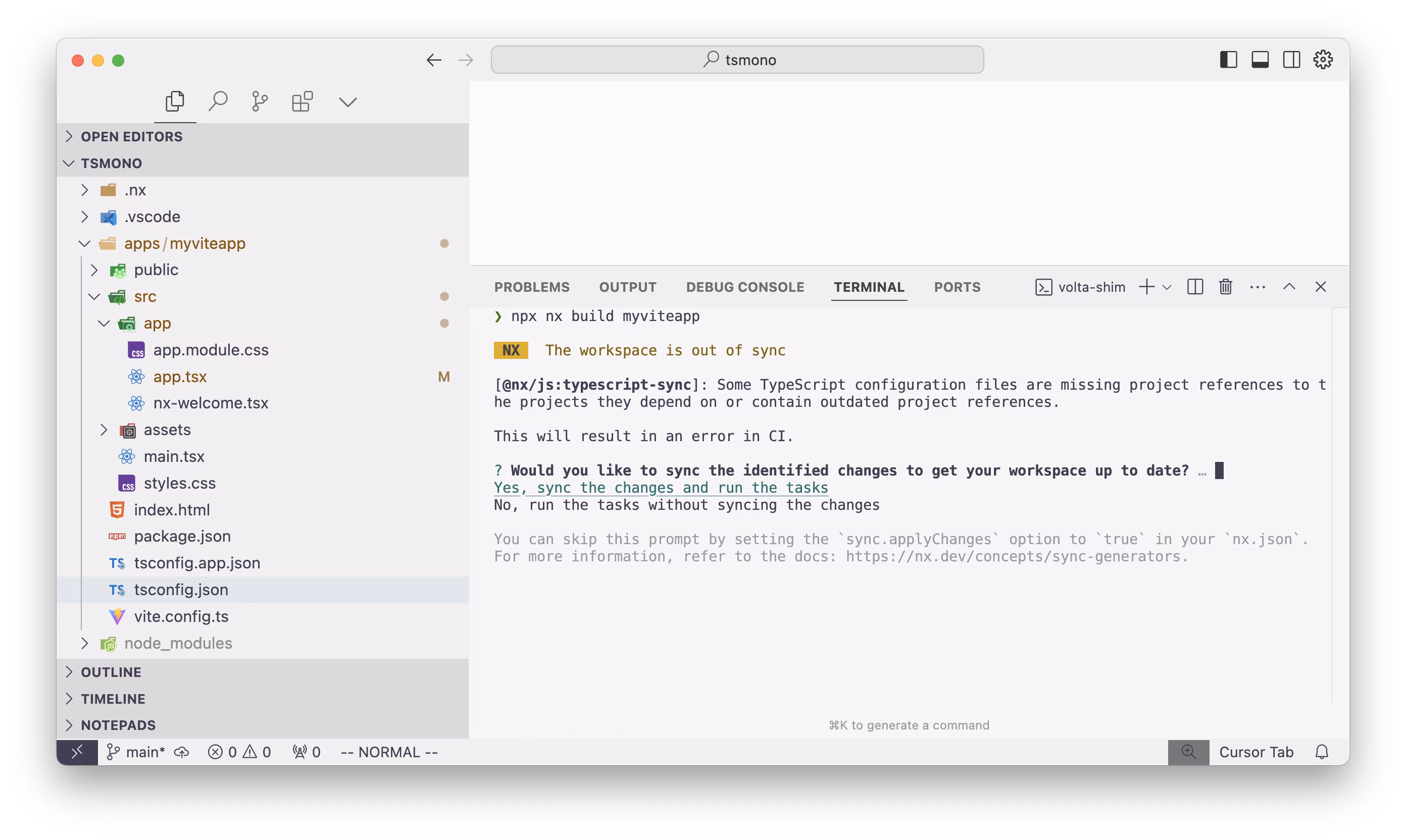Open the Source Control view

click(x=260, y=102)
